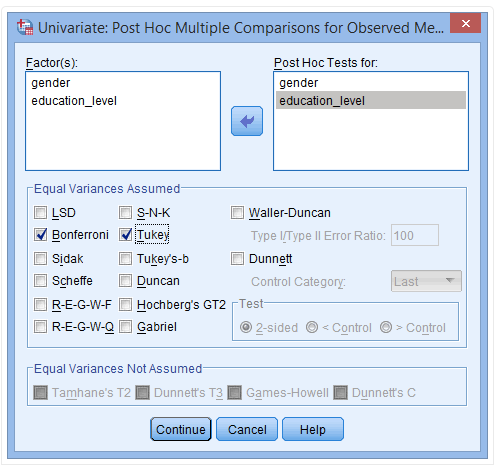
Task: Select gender in the Factor(s) list
Action: [x=51, y=83]
